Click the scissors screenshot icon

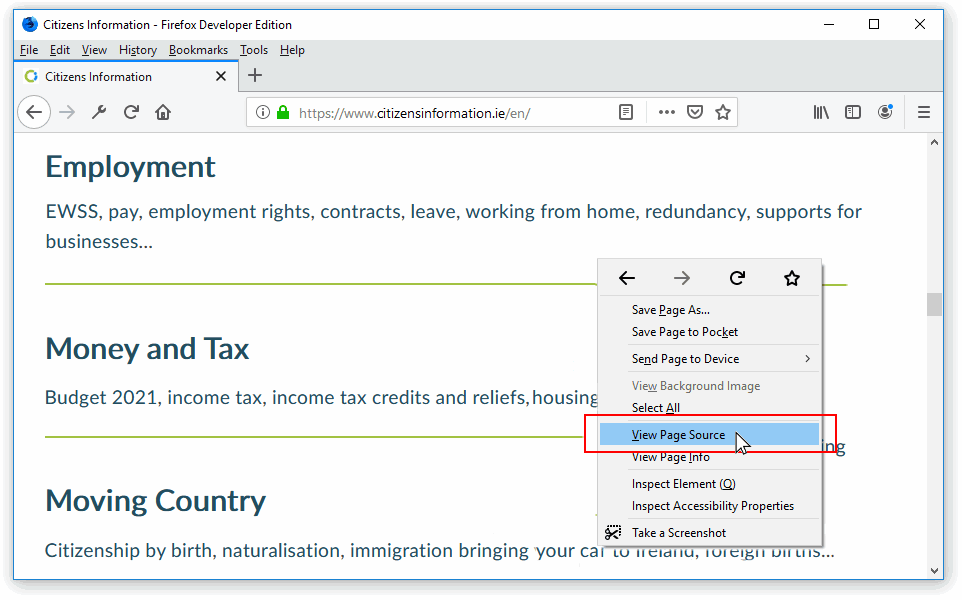(613, 533)
